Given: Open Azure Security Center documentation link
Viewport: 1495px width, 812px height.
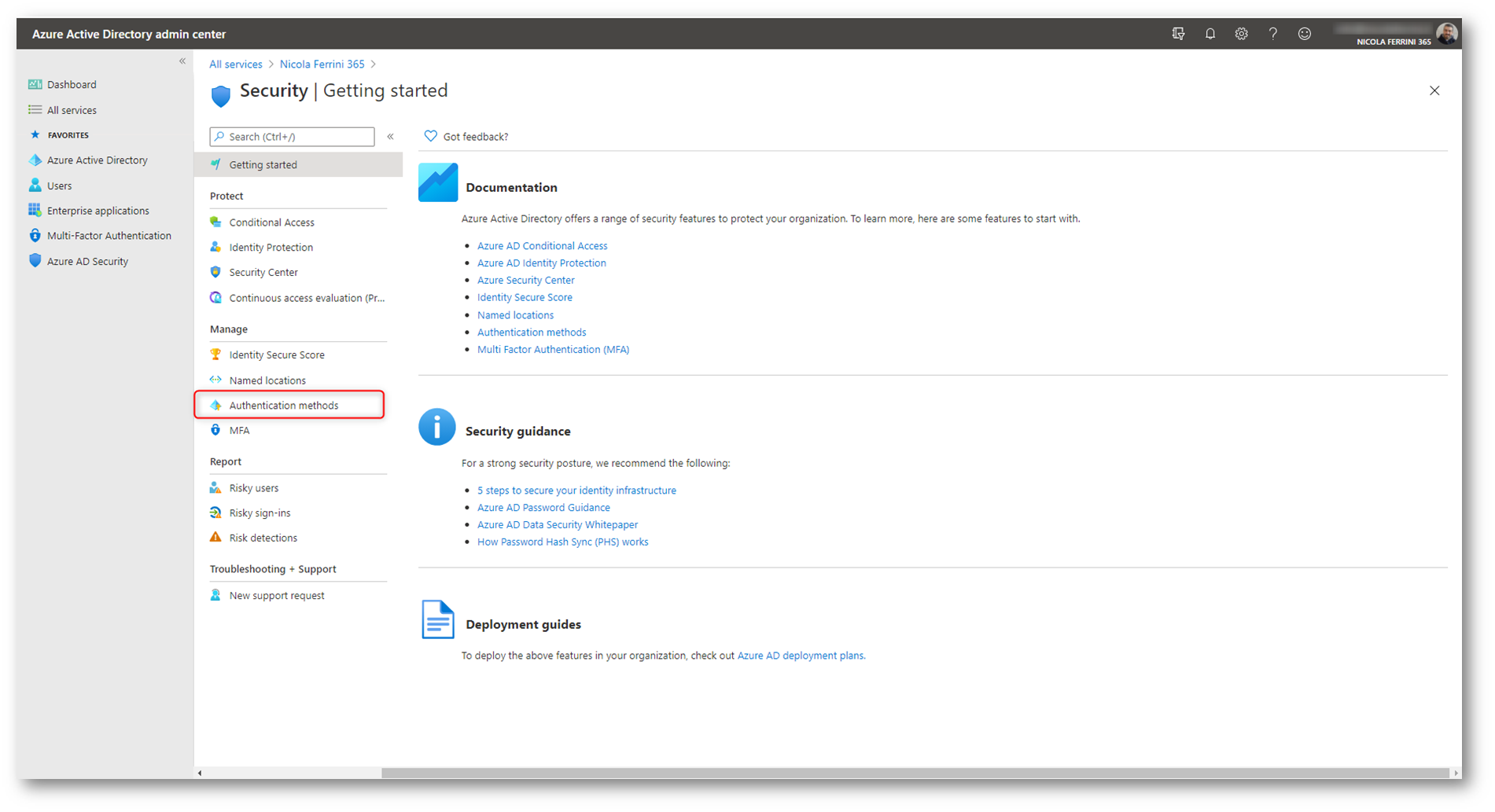Looking at the screenshot, I should (526, 281).
